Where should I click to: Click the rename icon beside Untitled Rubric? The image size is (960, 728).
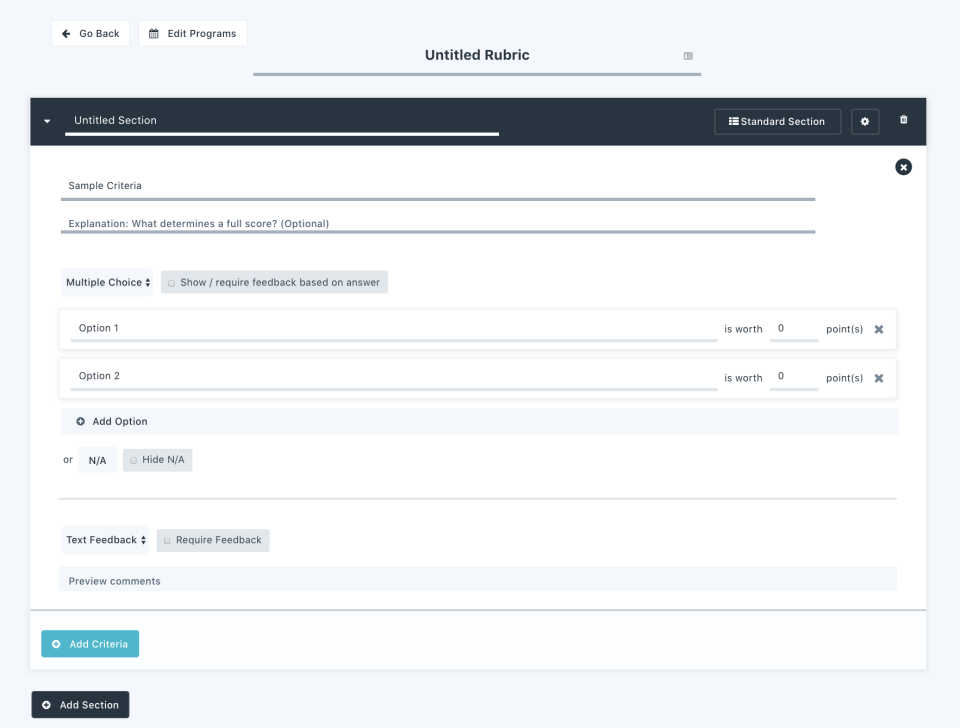(688, 56)
